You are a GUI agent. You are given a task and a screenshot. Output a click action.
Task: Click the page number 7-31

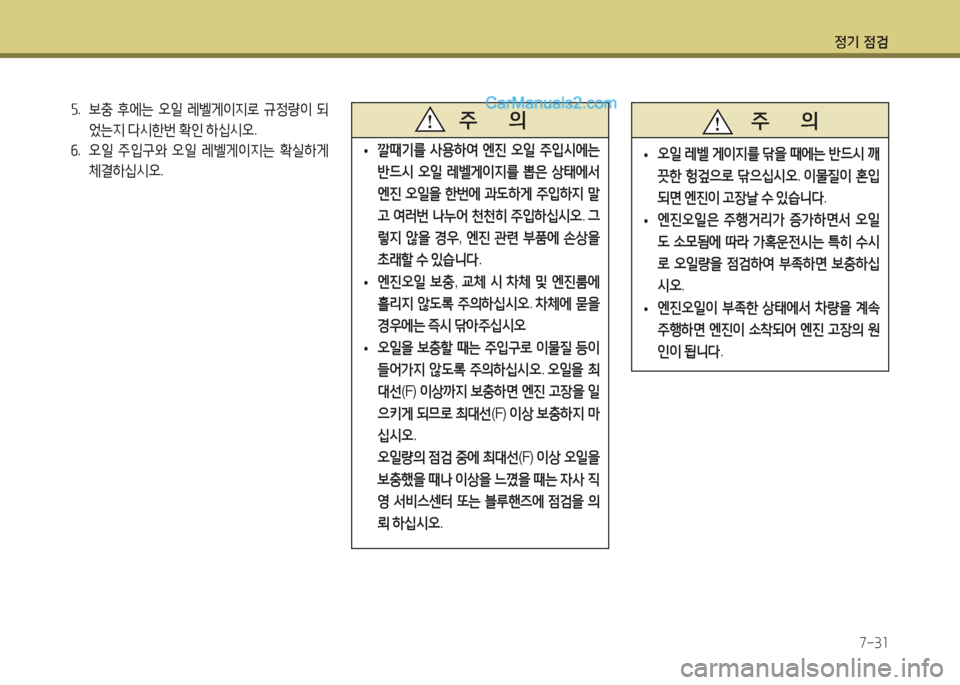point(873,642)
